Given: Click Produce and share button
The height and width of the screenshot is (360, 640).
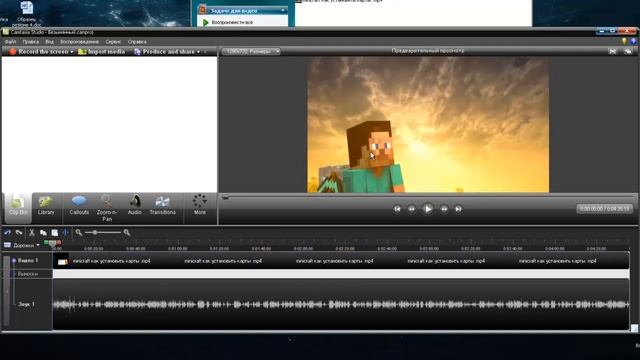Looking at the screenshot, I should coord(165,51).
